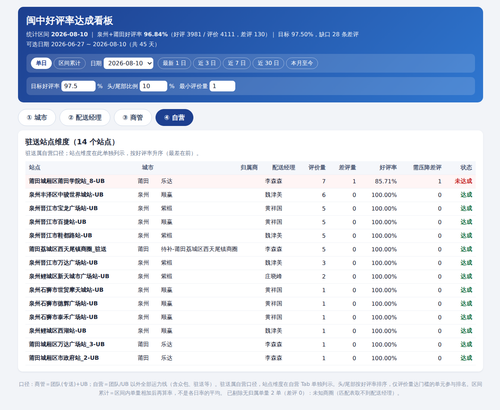Select station row 泉州丰泽区中骏世界城站-UB

pyautogui.click(x=250, y=195)
